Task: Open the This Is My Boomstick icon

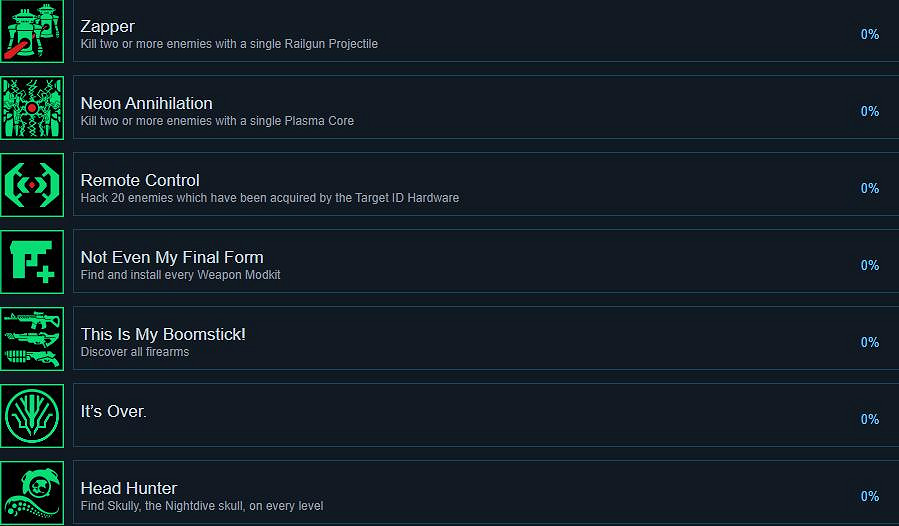Action: click(32, 339)
